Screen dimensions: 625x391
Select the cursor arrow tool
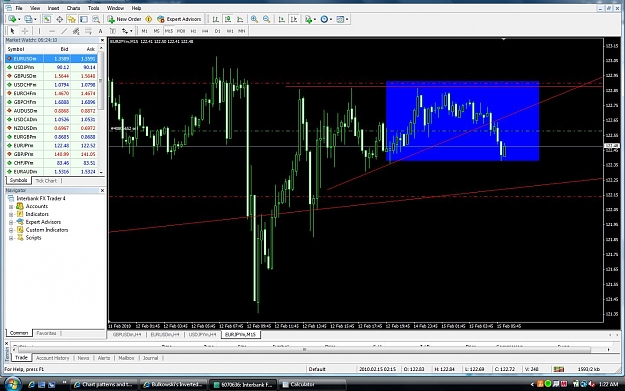12,31
